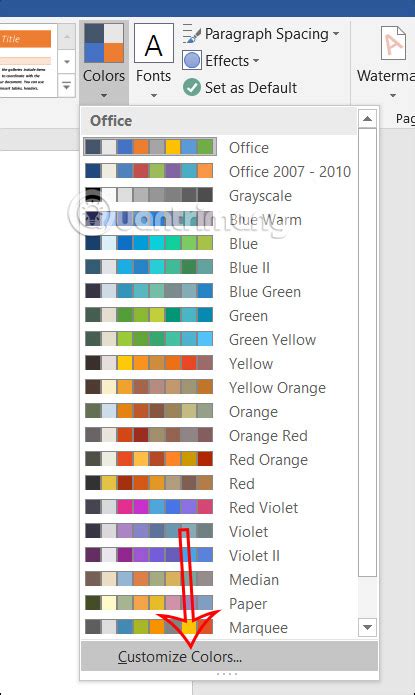Apply the Marquee color scheme
This screenshot has height=695, width=415.
[219, 627]
